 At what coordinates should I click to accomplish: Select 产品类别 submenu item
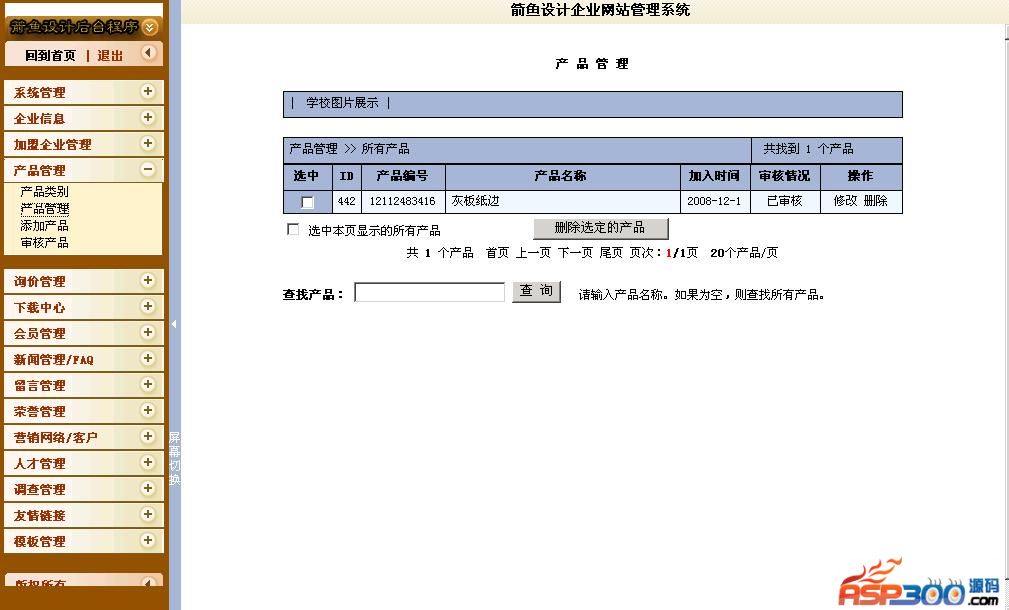click(44, 191)
